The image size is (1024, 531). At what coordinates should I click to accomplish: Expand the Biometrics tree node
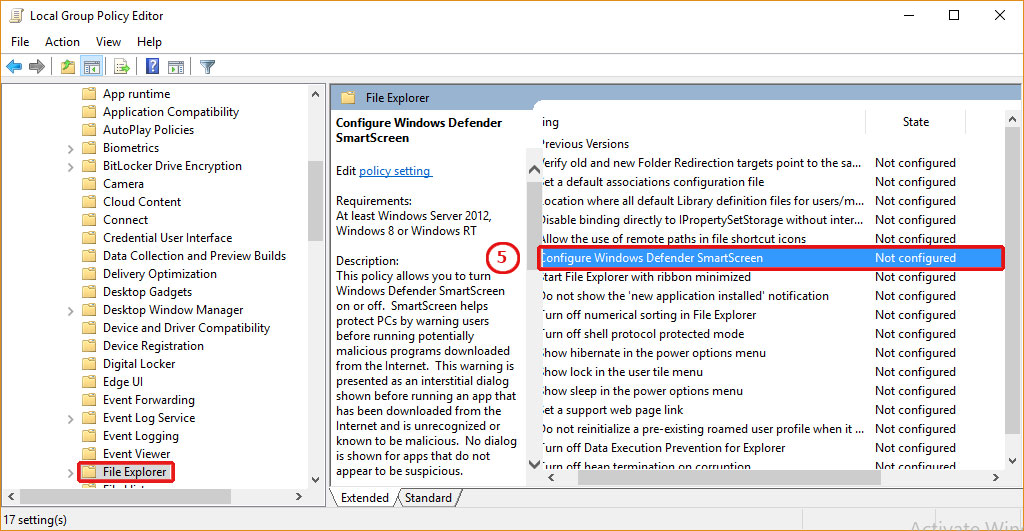(x=71, y=149)
